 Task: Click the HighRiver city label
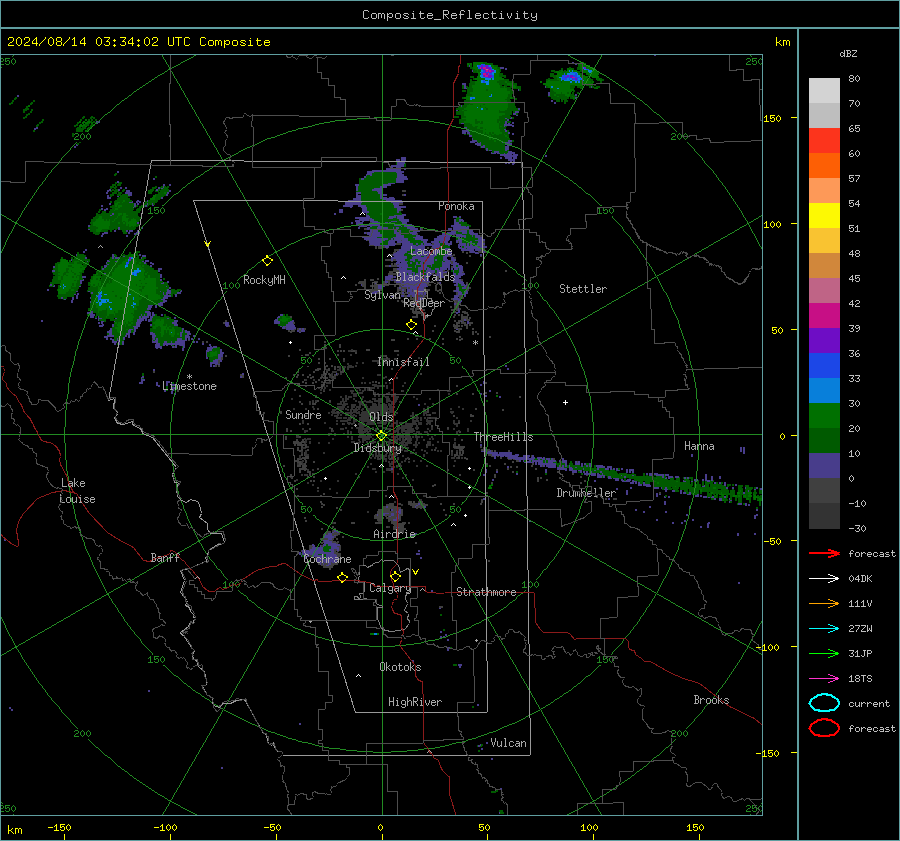(x=415, y=702)
